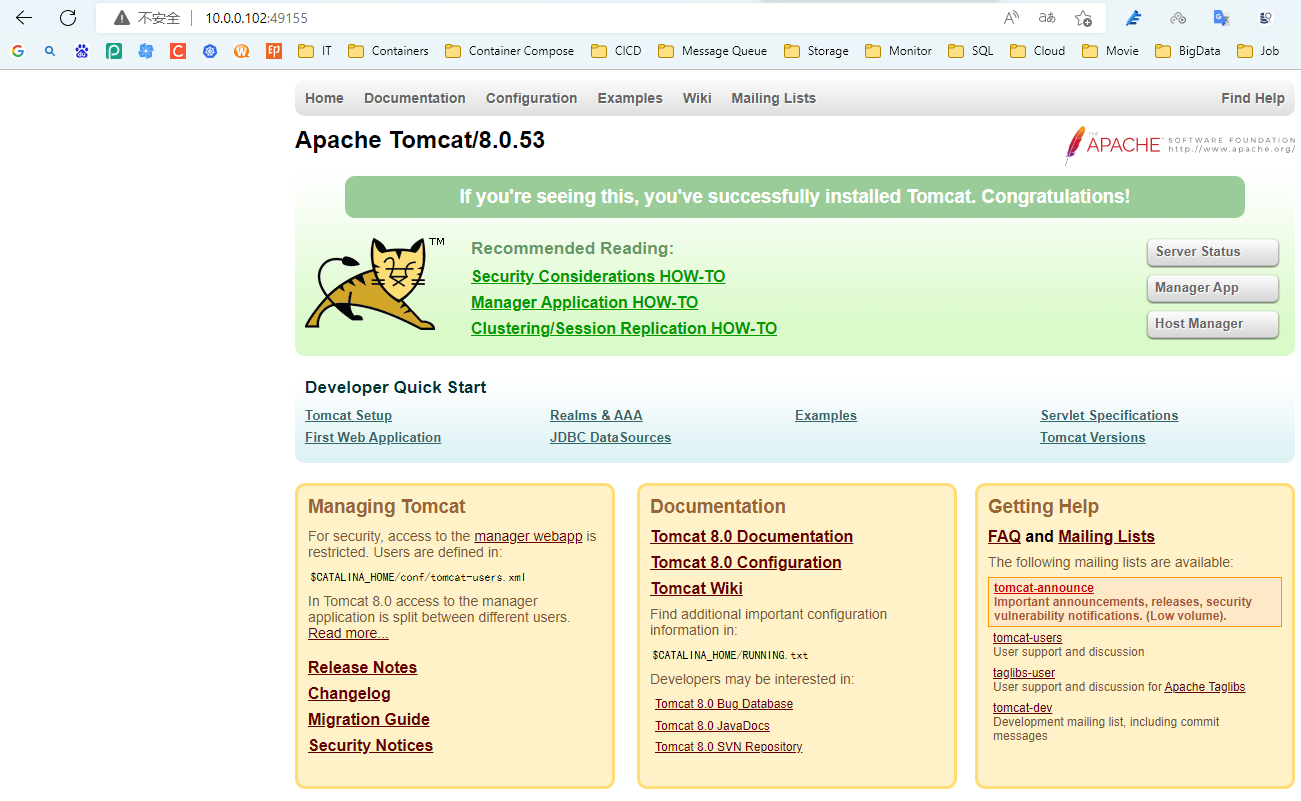Click the Host Manager button

pos(1213,324)
